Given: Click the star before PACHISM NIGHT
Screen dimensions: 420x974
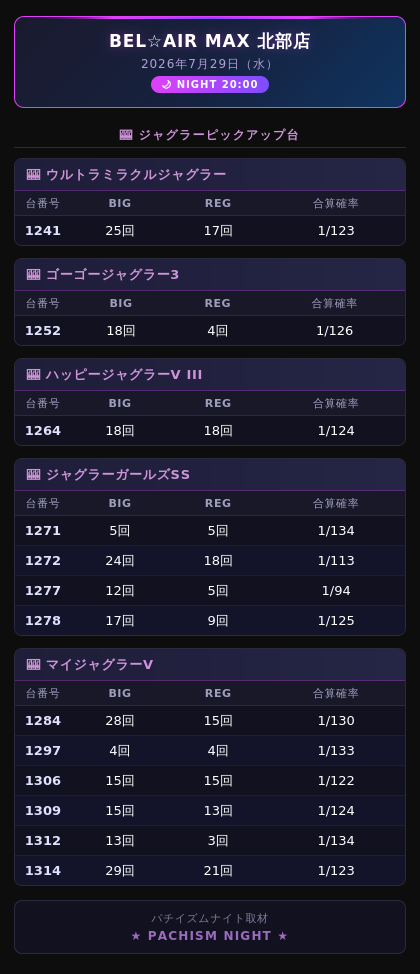Looking at the screenshot, I should 136,935.
